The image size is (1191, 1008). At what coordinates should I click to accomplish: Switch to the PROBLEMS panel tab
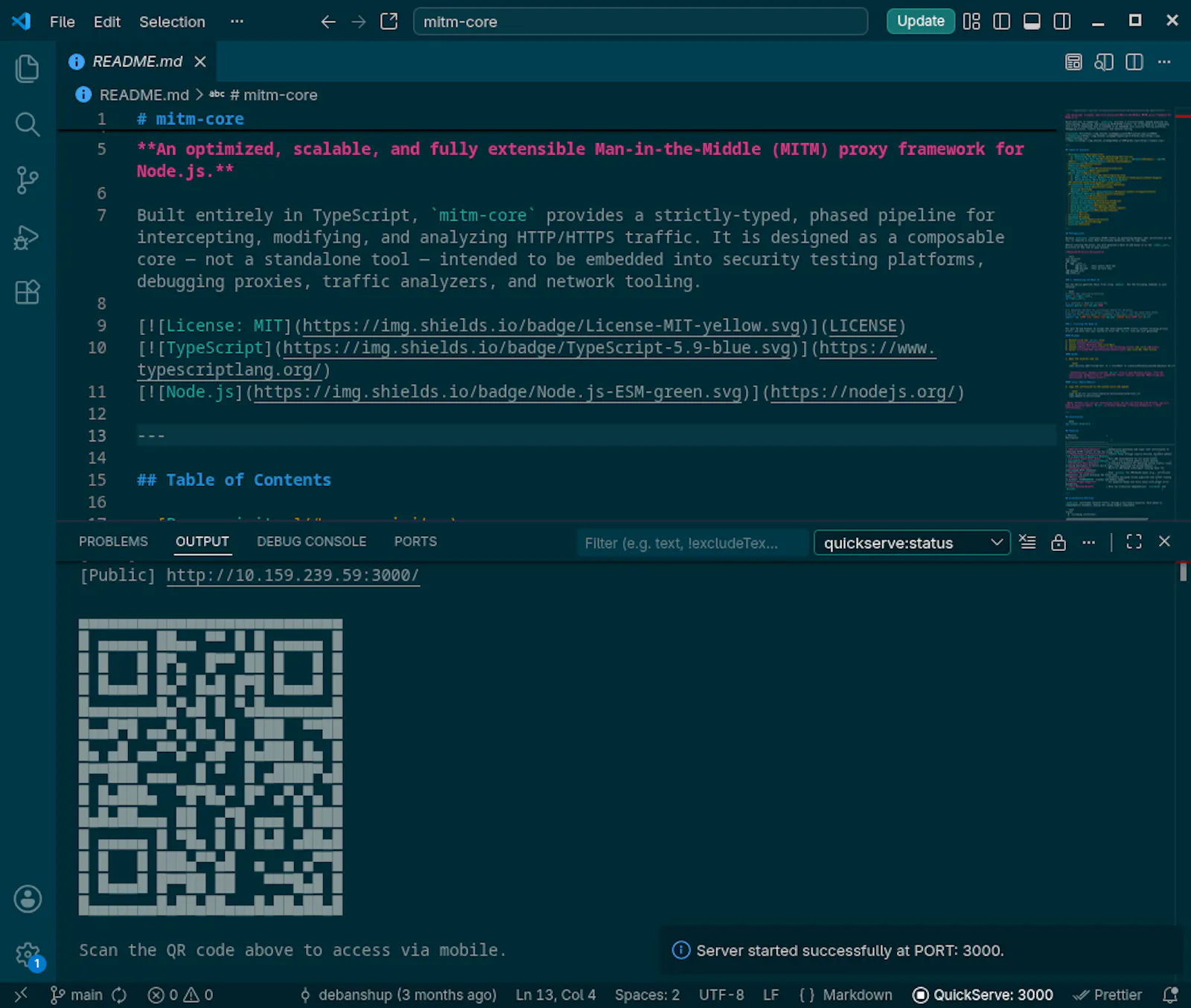(113, 541)
